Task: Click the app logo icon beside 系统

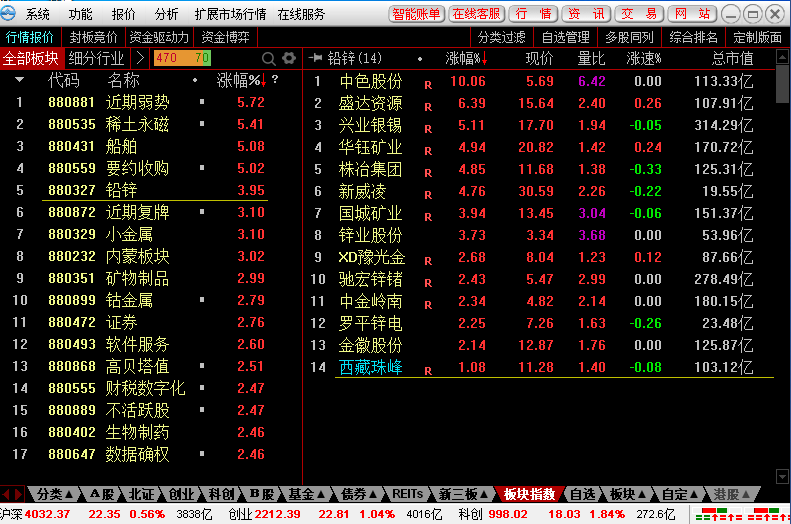Action: (8, 14)
